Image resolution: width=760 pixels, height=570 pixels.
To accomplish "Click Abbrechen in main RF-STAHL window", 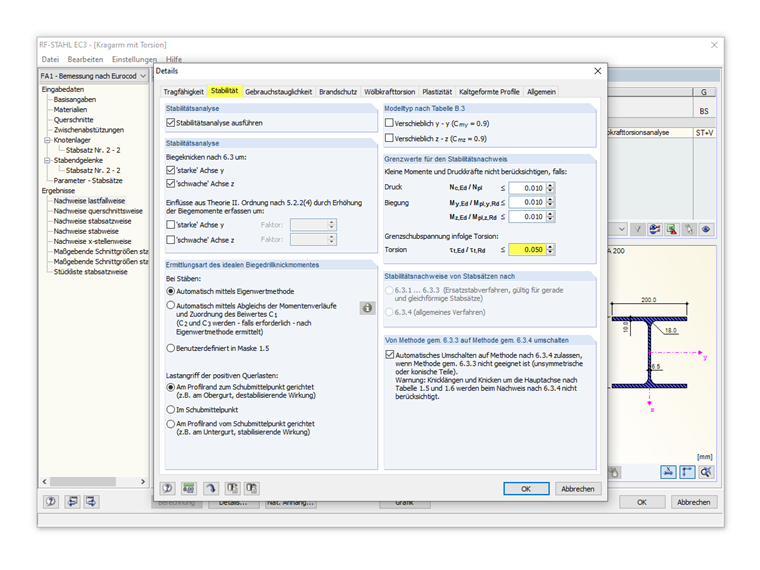I will coord(694,502).
